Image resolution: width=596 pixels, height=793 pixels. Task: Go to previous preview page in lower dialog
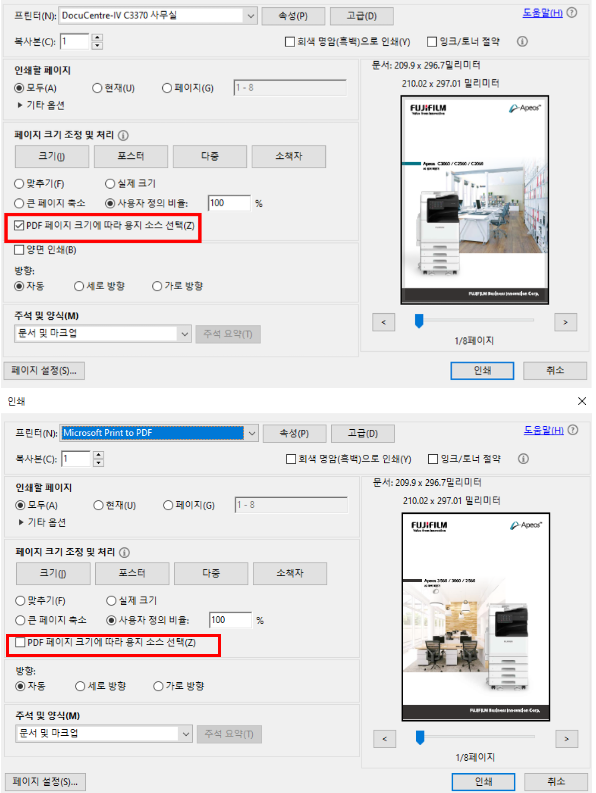tap(385, 739)
